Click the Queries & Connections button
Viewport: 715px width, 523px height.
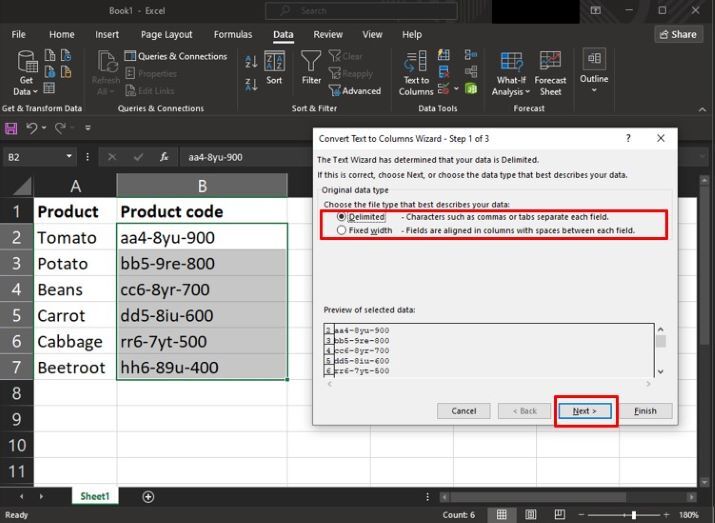[x=176, y=57]
